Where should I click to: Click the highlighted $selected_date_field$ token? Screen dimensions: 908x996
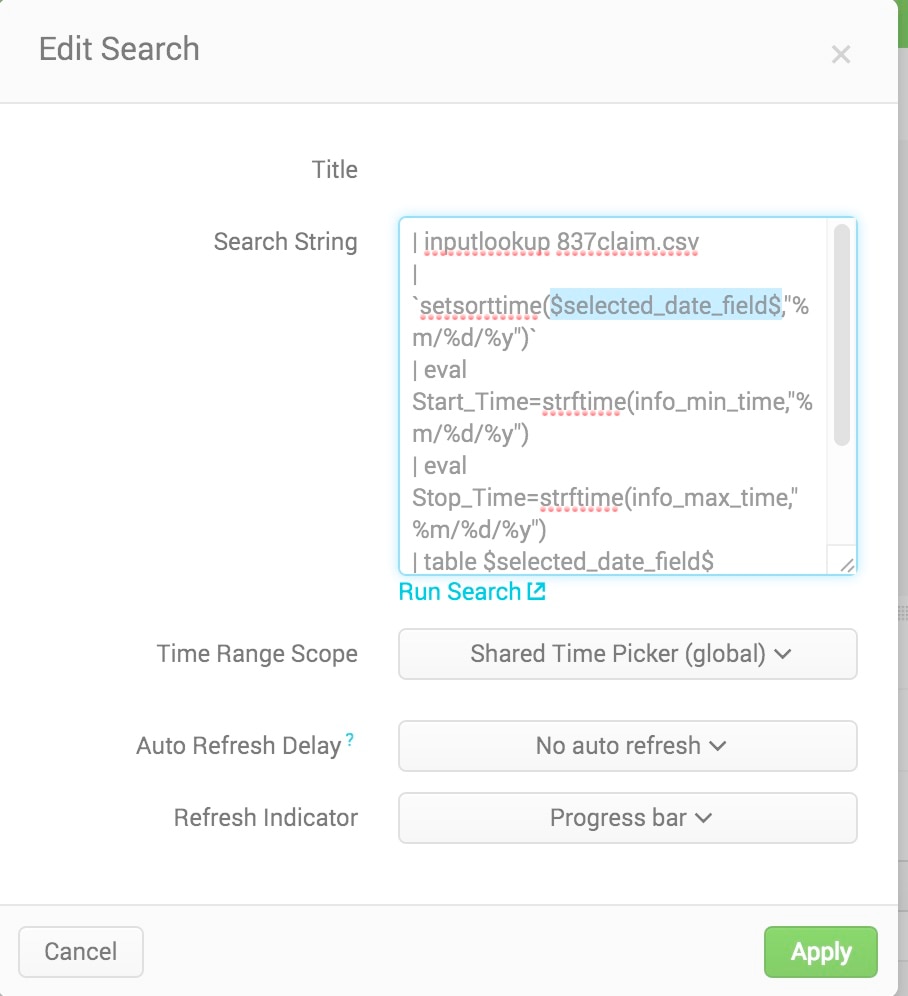tap(666, 306)
